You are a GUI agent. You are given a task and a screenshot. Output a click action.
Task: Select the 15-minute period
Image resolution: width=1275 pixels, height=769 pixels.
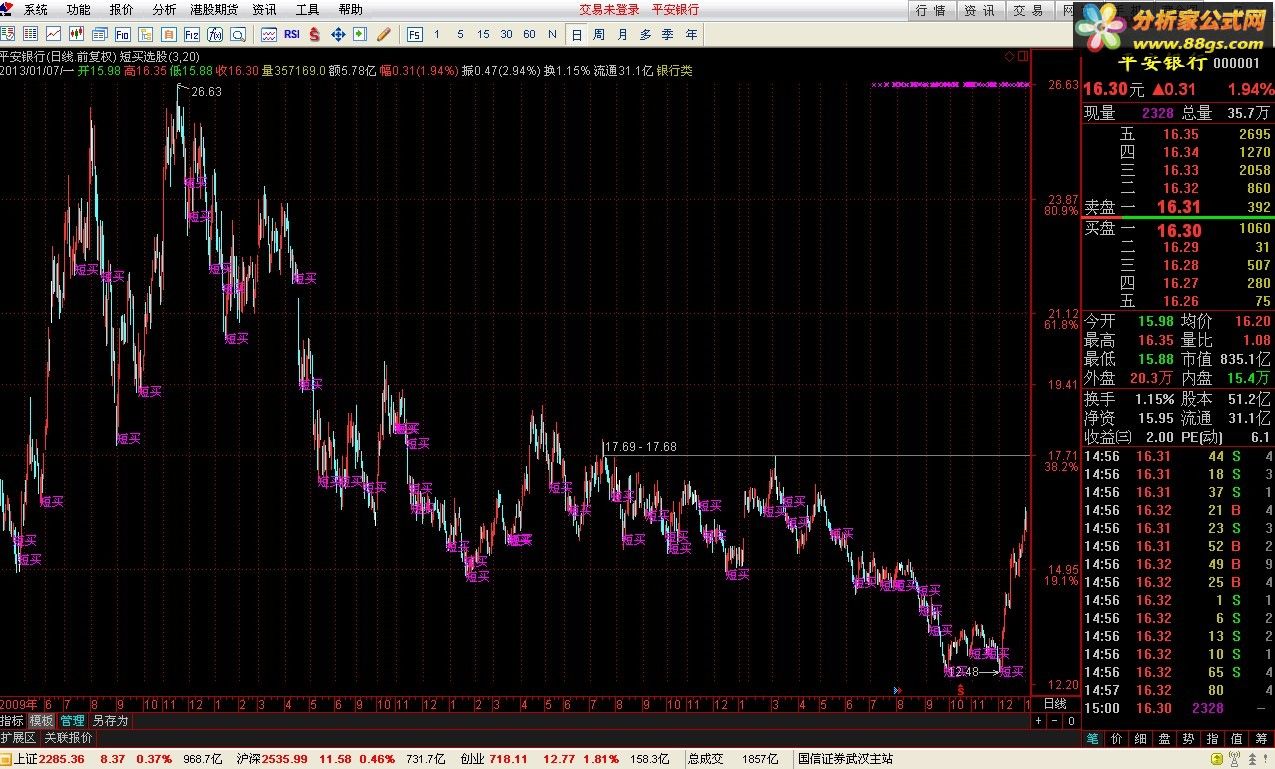[x=483, y=34]
